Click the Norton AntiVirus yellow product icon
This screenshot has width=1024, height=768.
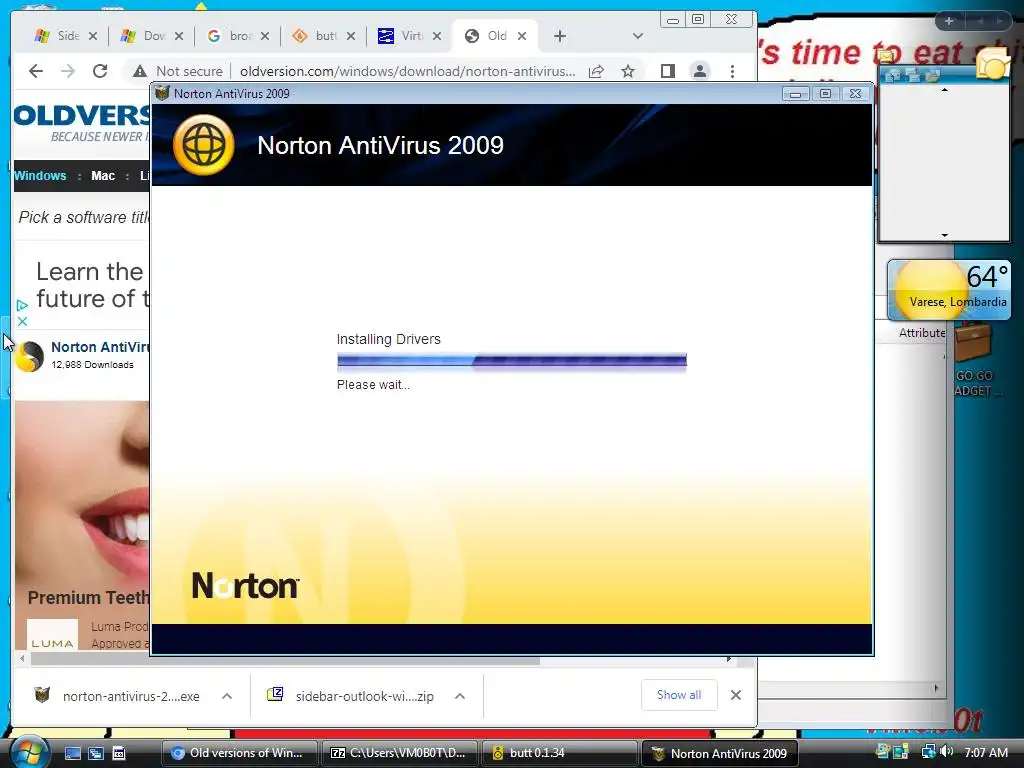coord(29,356)
